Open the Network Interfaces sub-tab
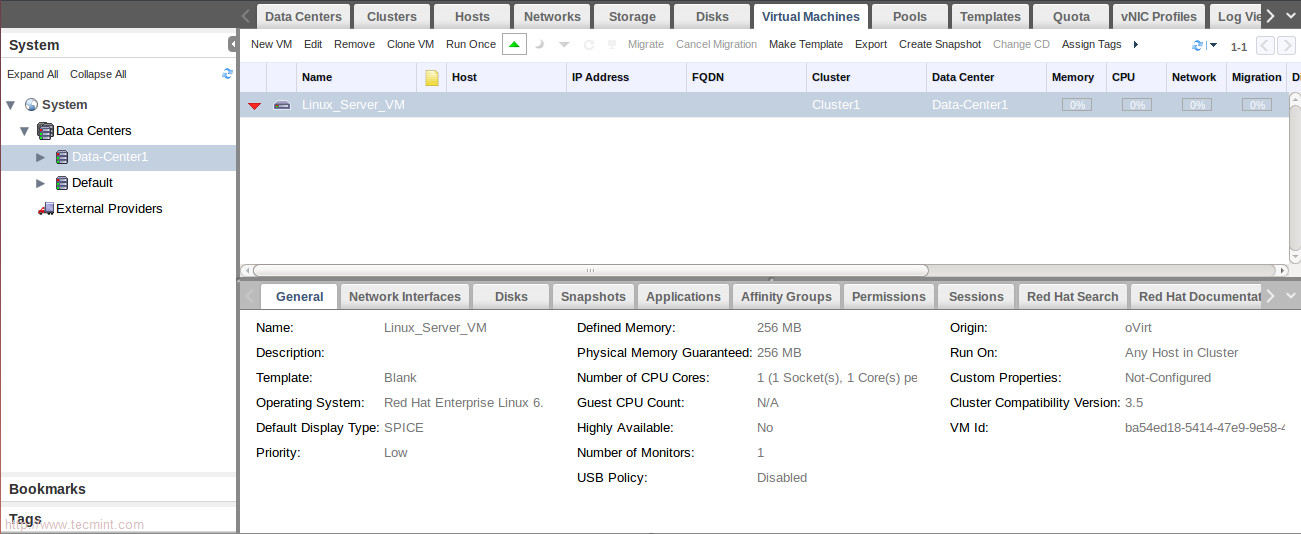Viewport: 1301px width, 534px height. [x=404, y=296]
